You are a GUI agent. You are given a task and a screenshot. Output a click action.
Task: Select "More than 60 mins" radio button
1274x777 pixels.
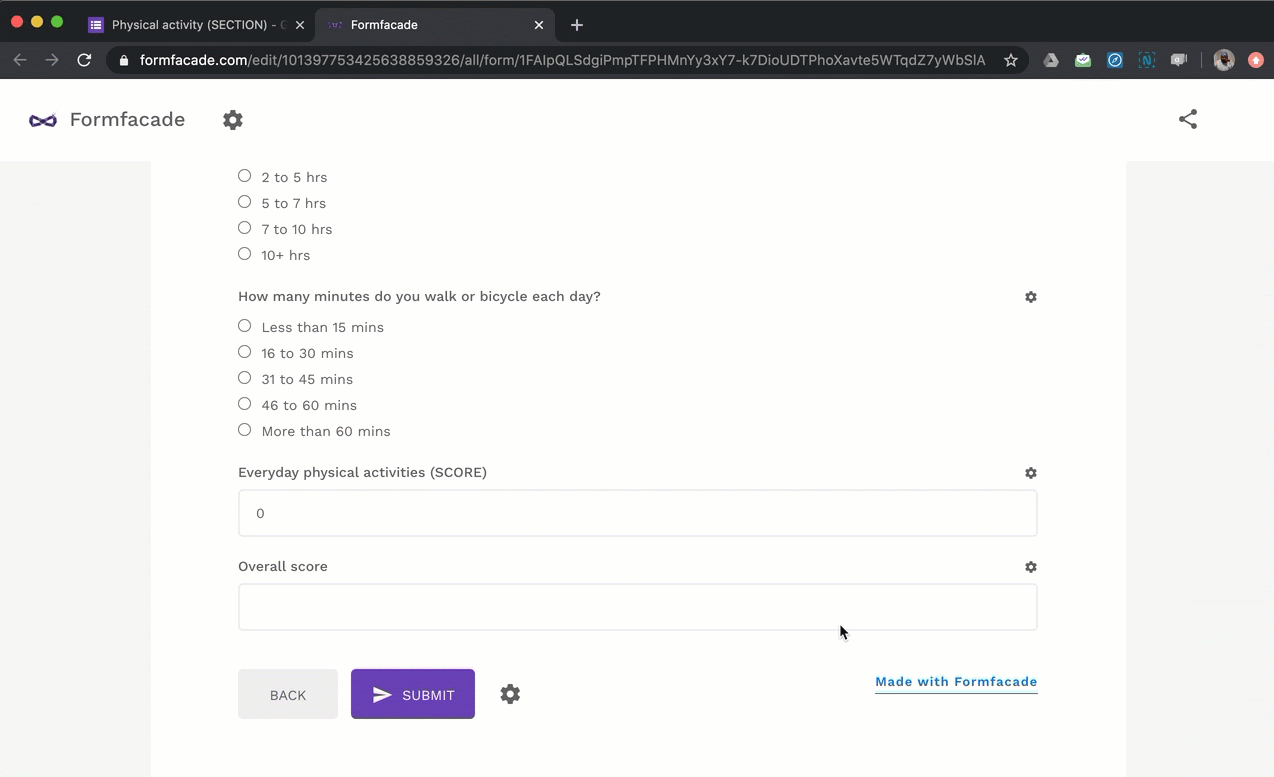(x=245, y=430)
